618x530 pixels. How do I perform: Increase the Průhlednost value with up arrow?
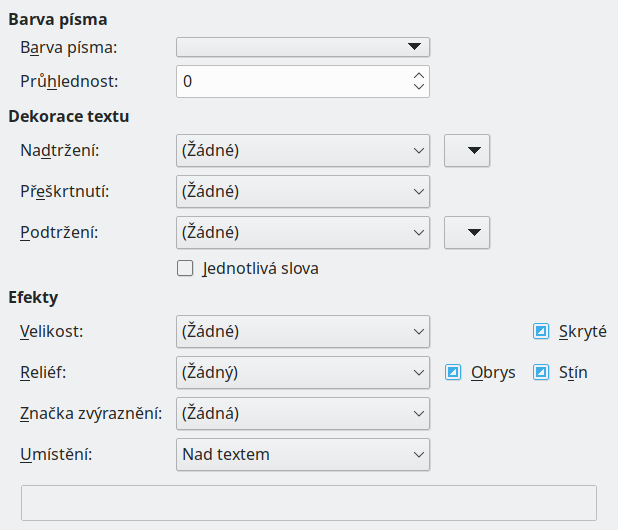coord(419,75)
